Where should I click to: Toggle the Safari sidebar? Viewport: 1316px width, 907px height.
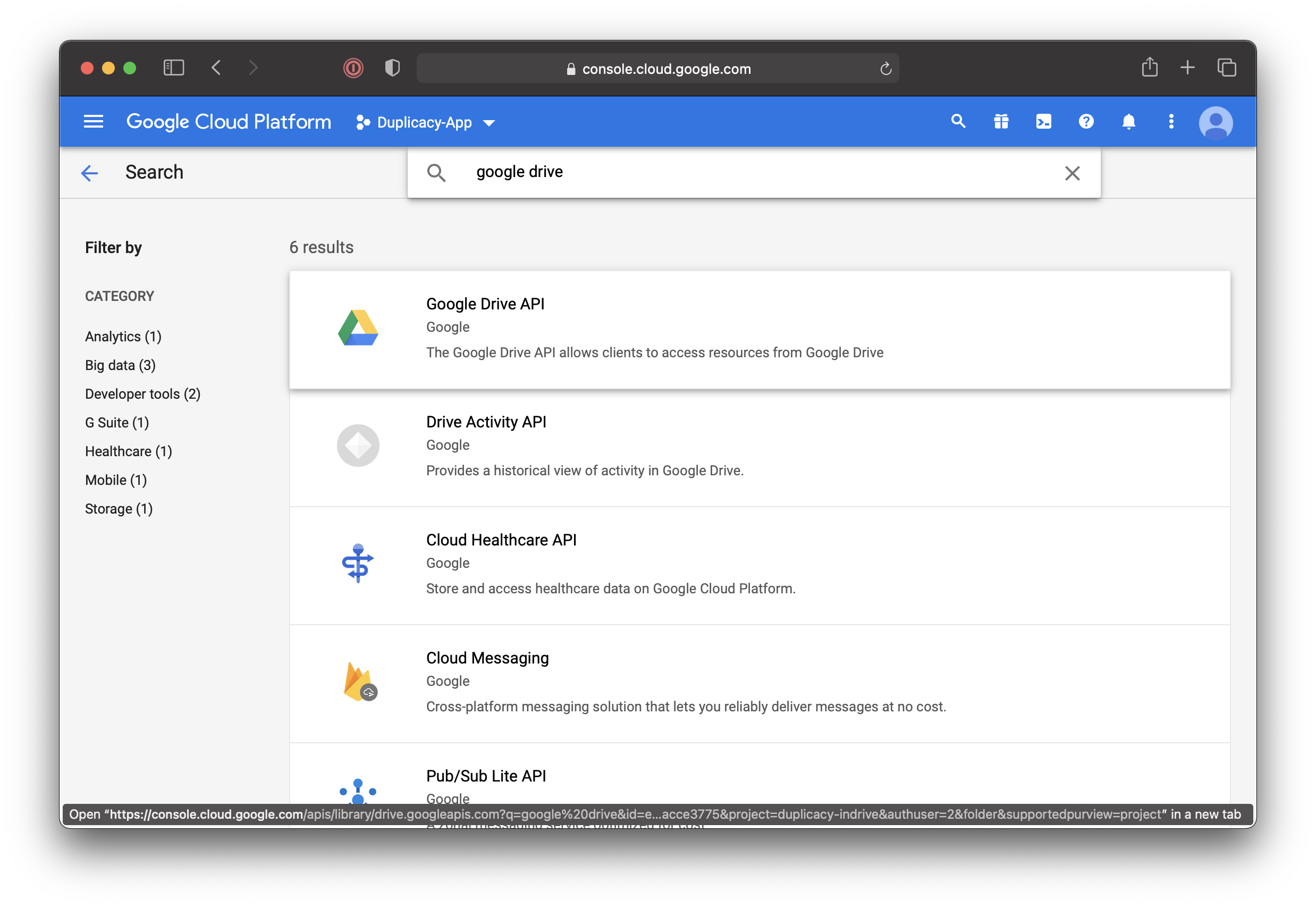click(174, 68)
